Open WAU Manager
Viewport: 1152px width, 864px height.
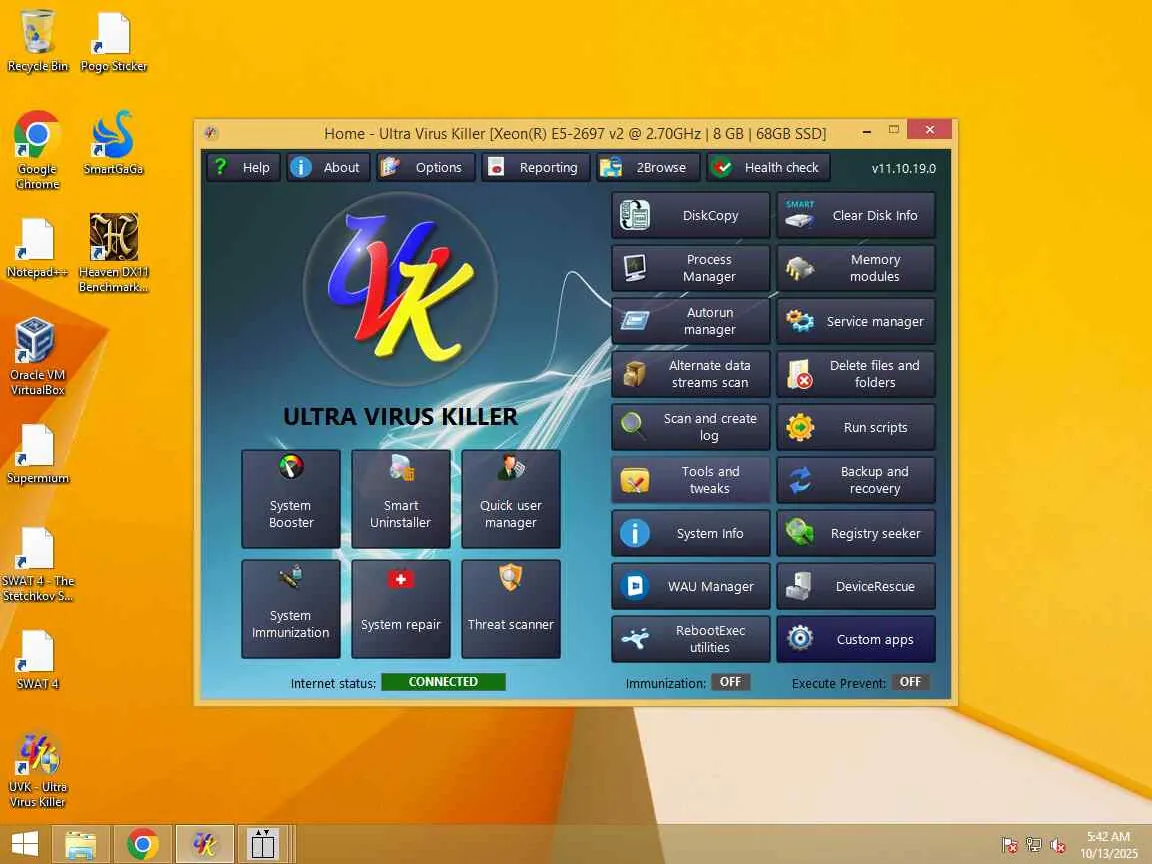point(691,586)
